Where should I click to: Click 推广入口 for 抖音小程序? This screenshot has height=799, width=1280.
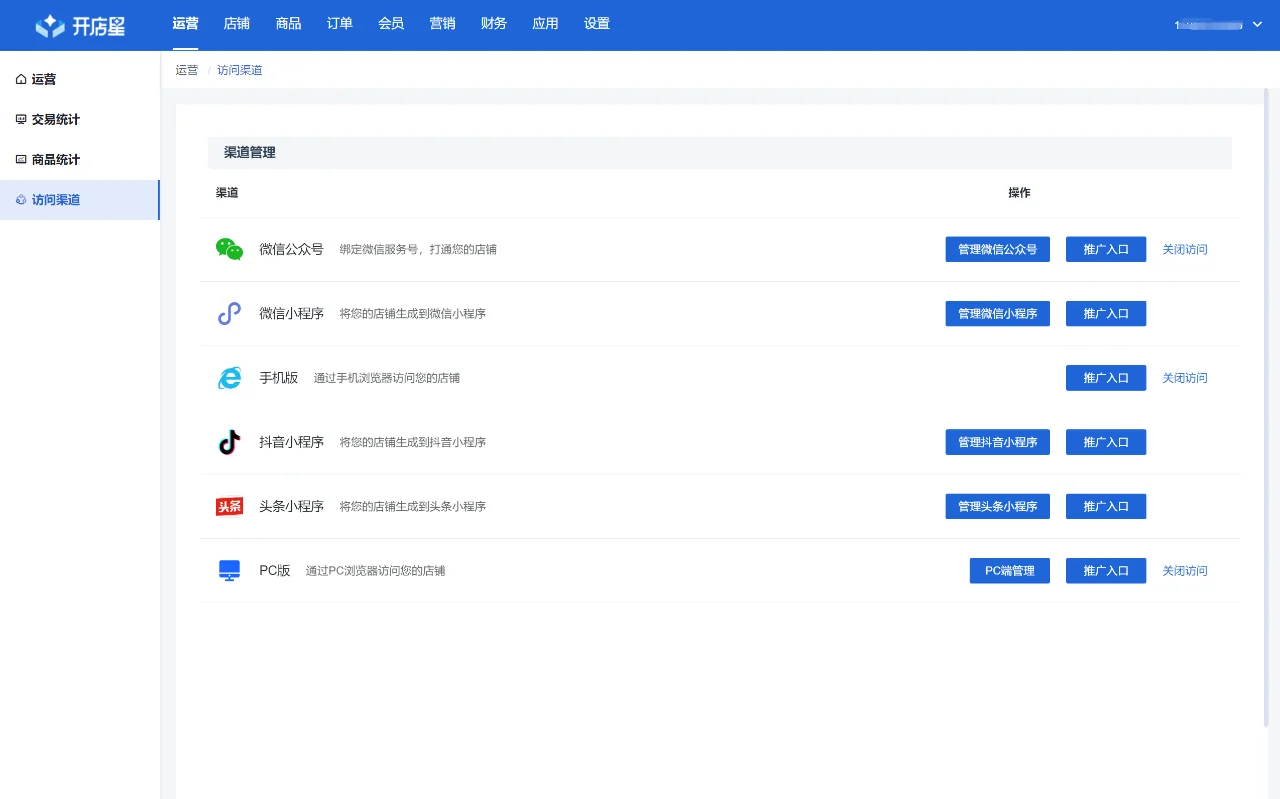click(x=1106, y=442)
